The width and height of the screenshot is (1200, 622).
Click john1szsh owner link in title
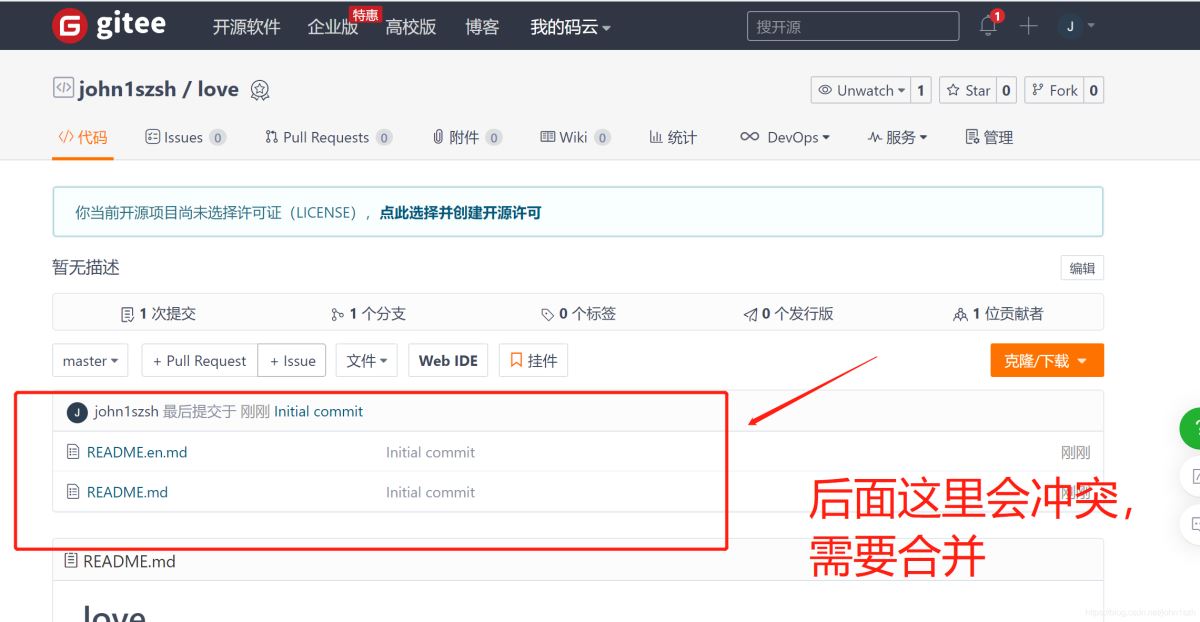127,89
